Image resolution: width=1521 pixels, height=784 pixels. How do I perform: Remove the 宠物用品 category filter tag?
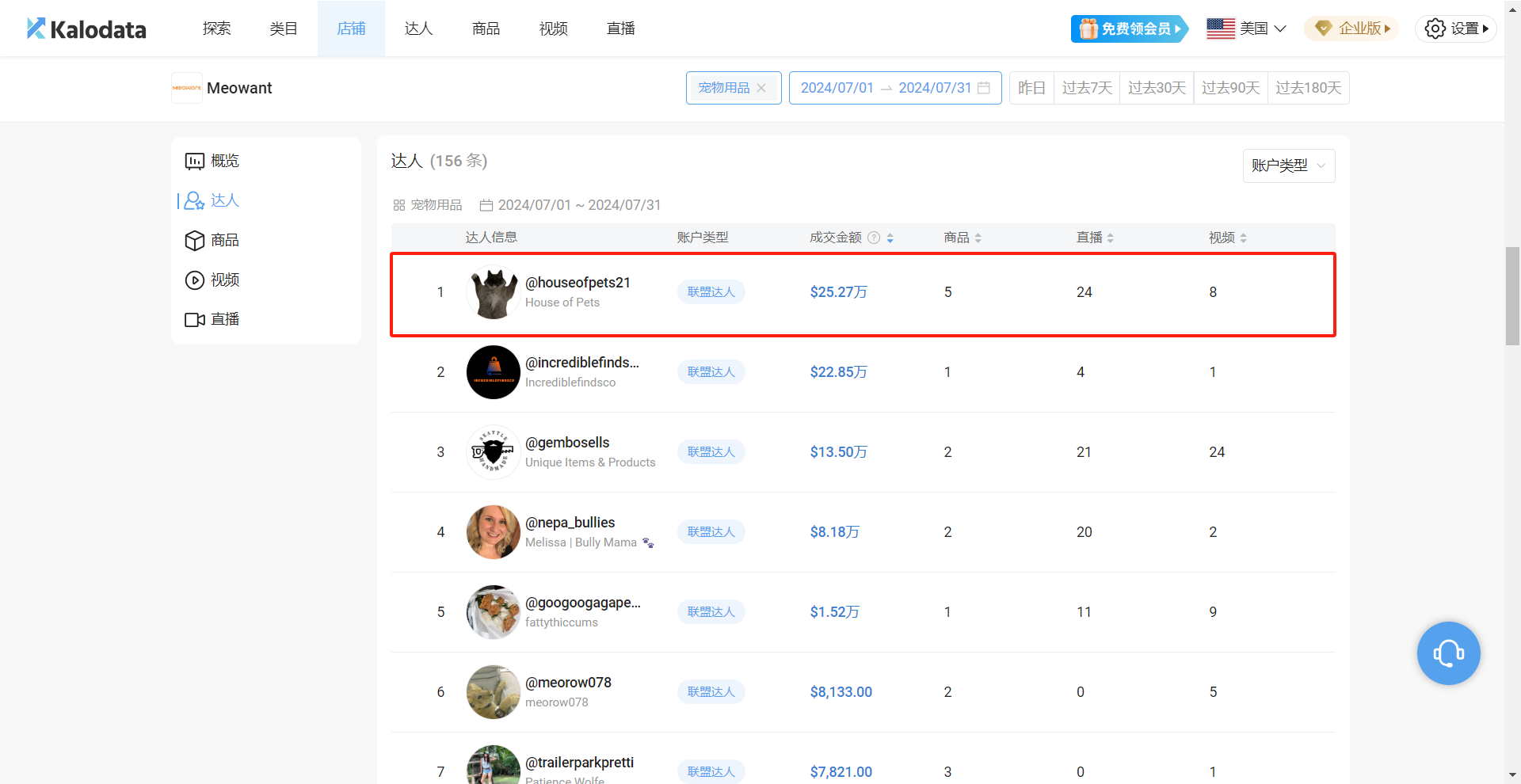[761, 88]
